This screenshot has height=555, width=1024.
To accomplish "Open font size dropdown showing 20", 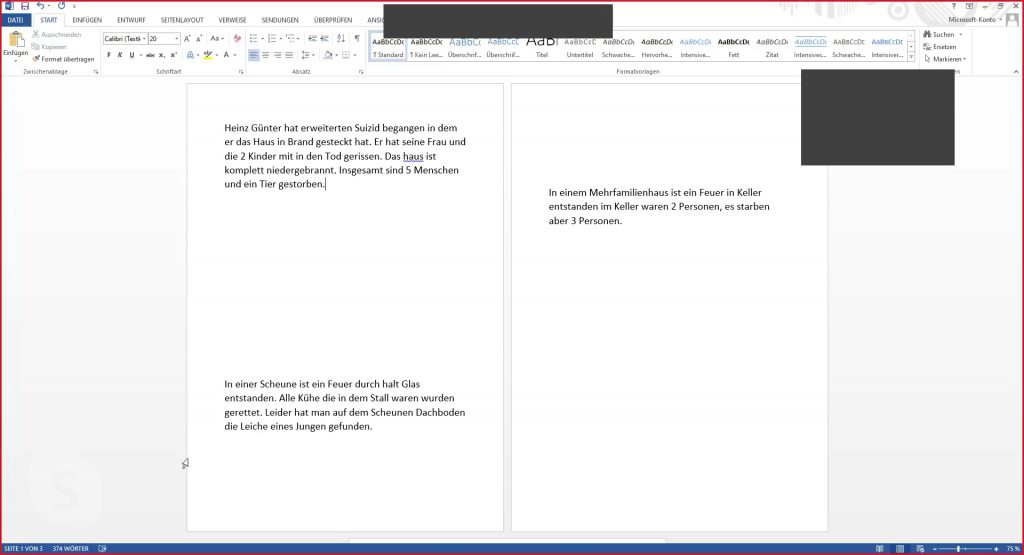I will 176,39.
